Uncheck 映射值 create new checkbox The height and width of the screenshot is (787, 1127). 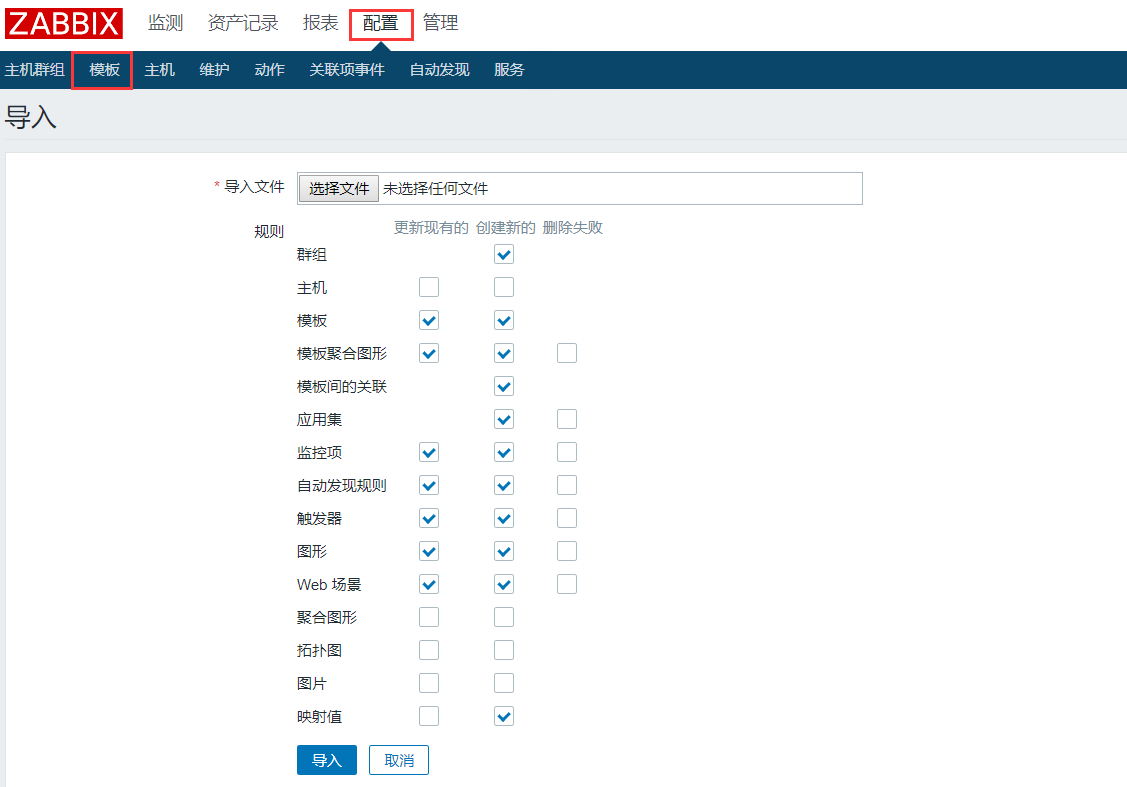(x=504, y=716)
